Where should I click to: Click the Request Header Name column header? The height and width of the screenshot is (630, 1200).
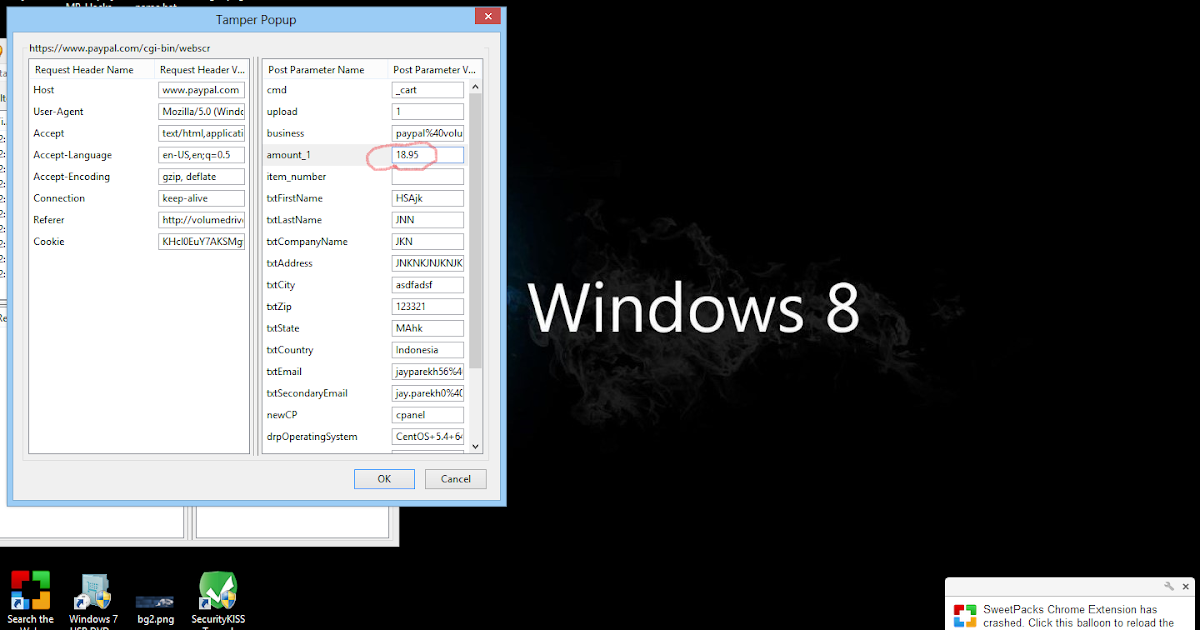coord(92,70)
